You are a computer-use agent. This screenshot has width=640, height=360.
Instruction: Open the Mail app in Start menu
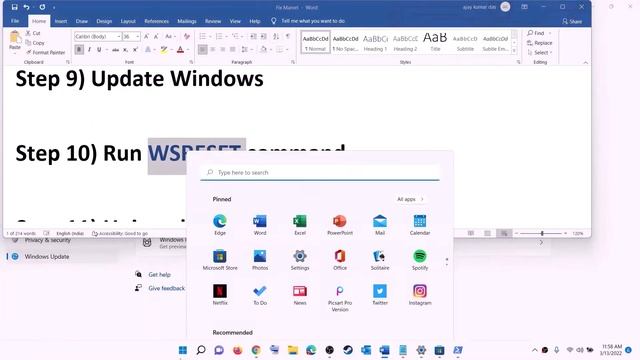pyautogui.click(x=380, y=224)
